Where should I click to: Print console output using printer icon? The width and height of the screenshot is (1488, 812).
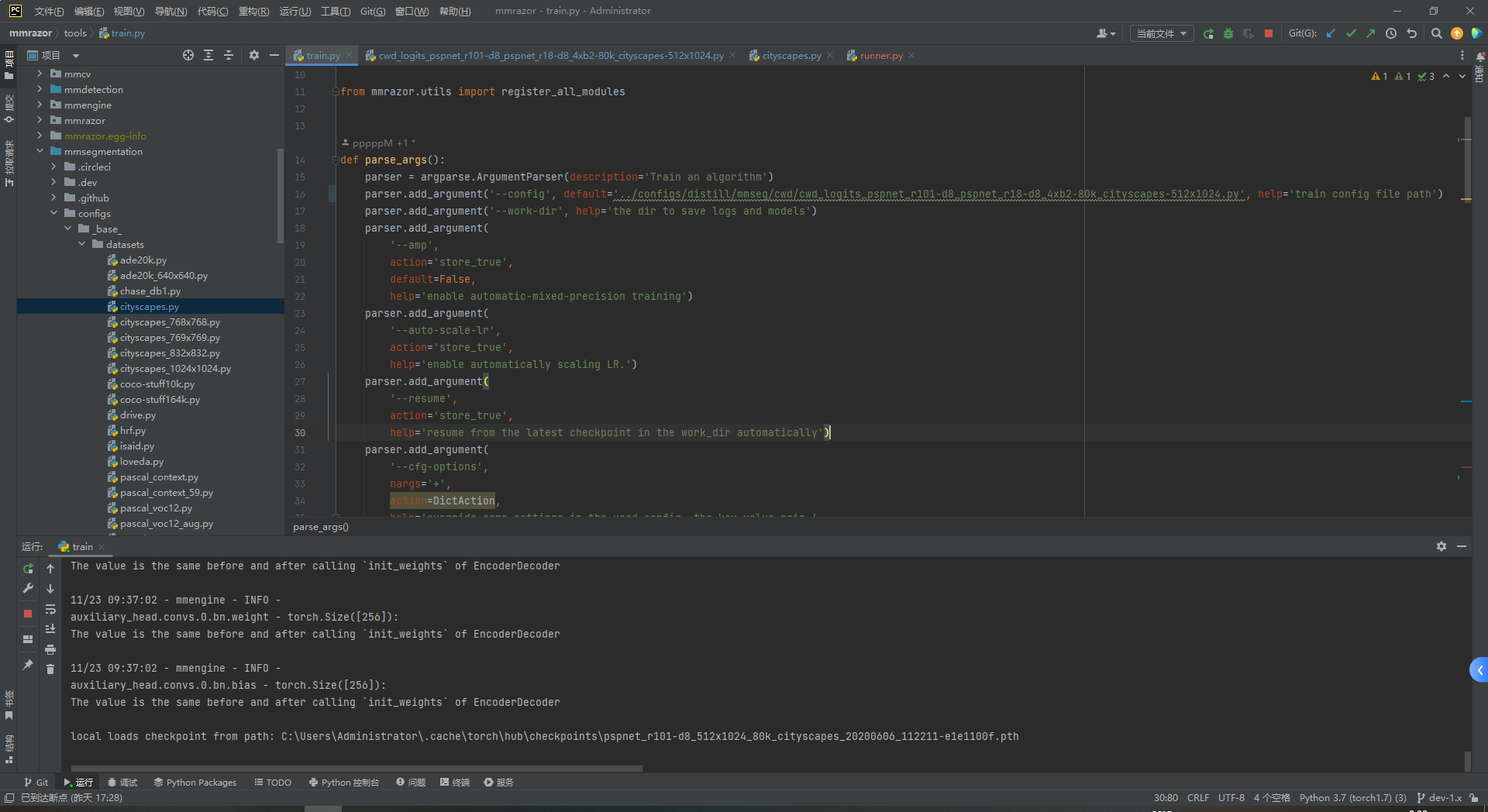50,650
